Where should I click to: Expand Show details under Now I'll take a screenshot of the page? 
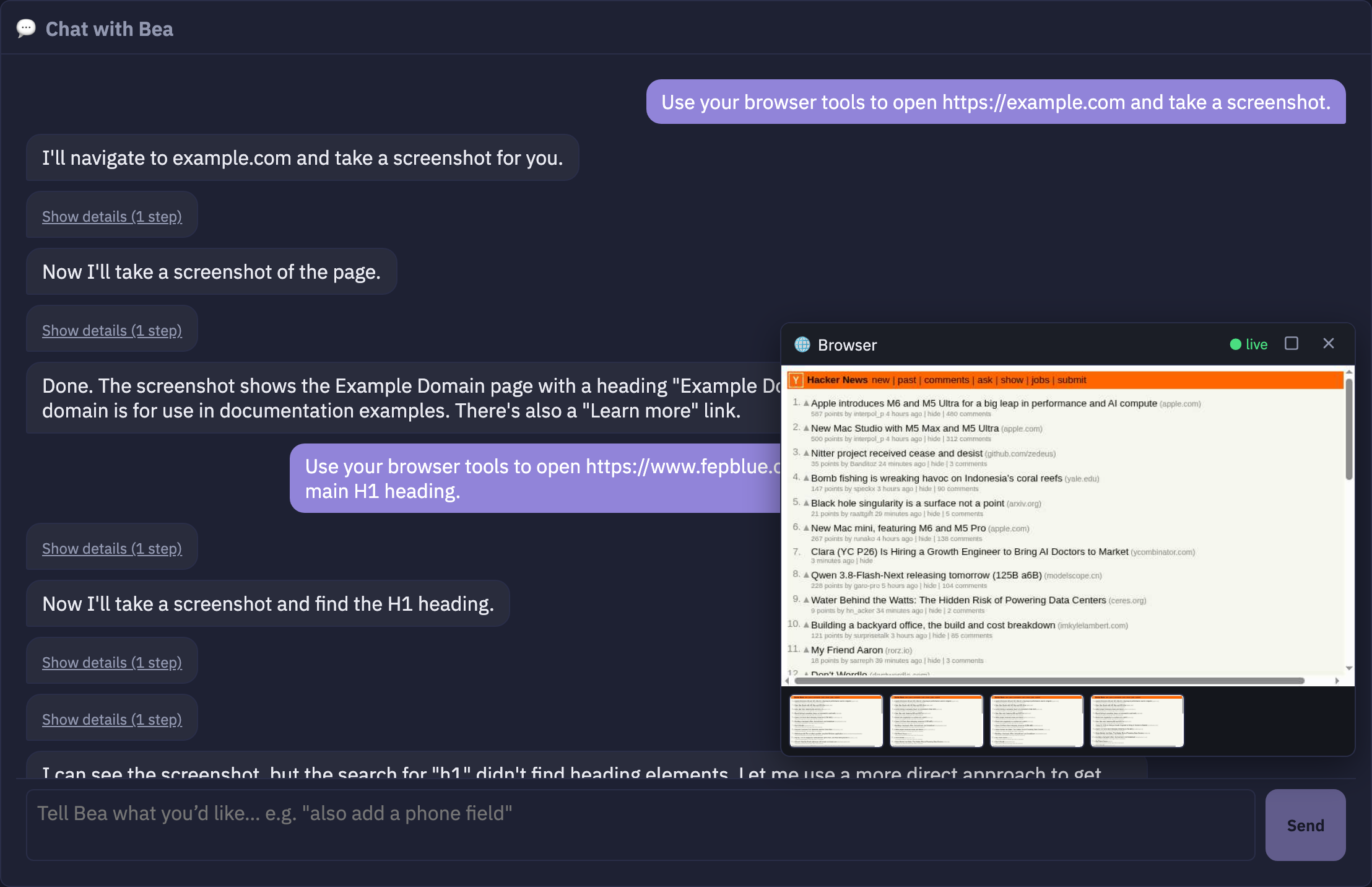coord(112,331)
